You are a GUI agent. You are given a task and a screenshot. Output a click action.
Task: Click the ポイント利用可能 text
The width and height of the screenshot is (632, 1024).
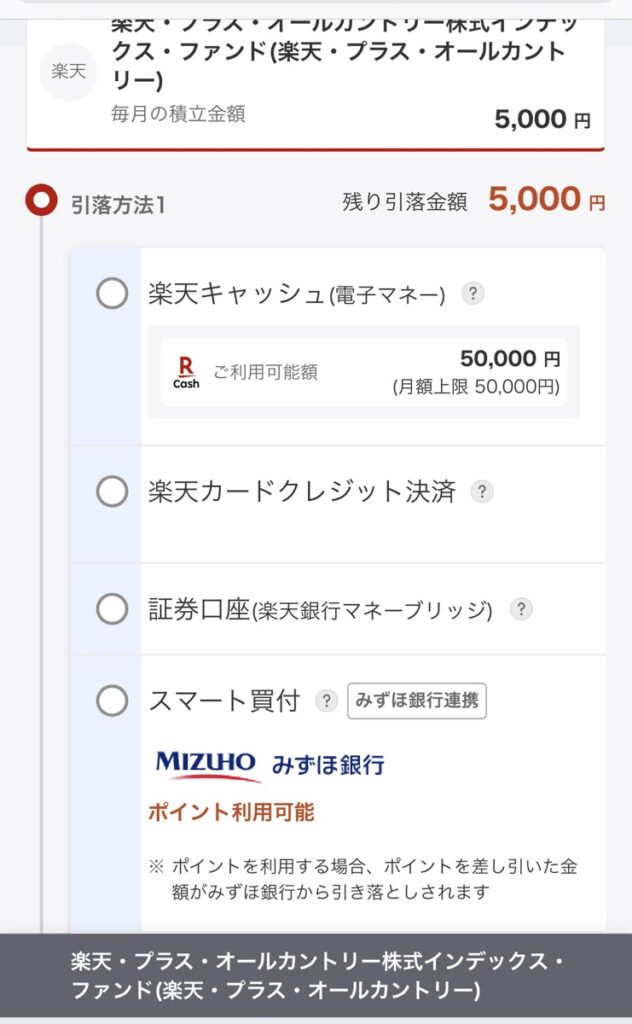coord(231,812)
